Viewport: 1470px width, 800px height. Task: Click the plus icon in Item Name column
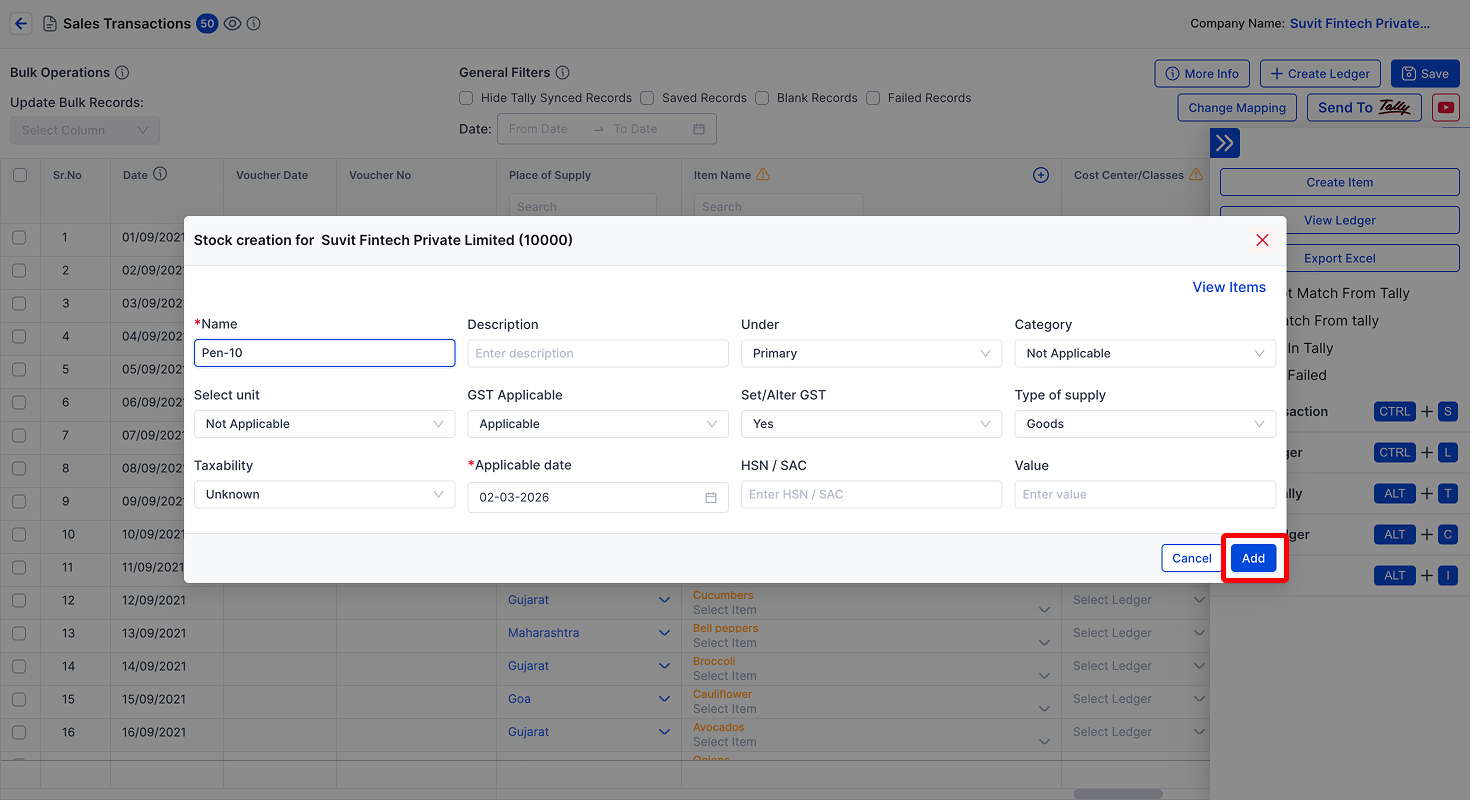[x=1041, y=175]
